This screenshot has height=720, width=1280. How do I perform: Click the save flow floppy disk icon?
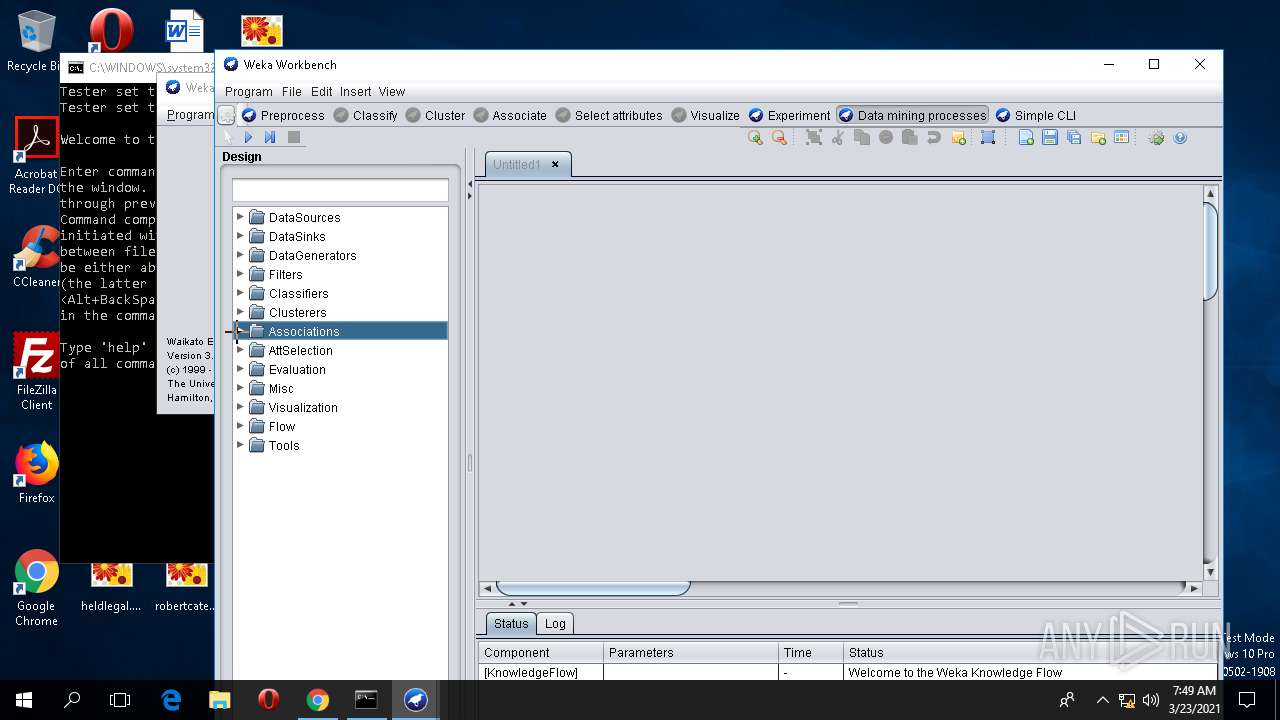pyautogui.click(x=1050, y=138)
